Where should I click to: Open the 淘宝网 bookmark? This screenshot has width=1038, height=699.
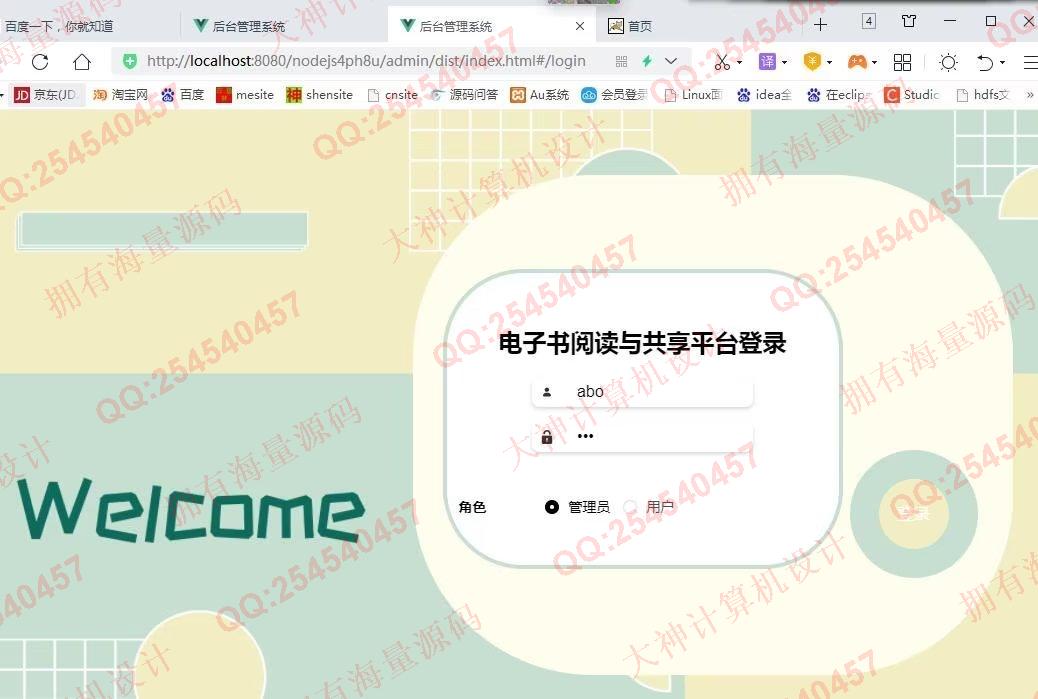(120, 95)
